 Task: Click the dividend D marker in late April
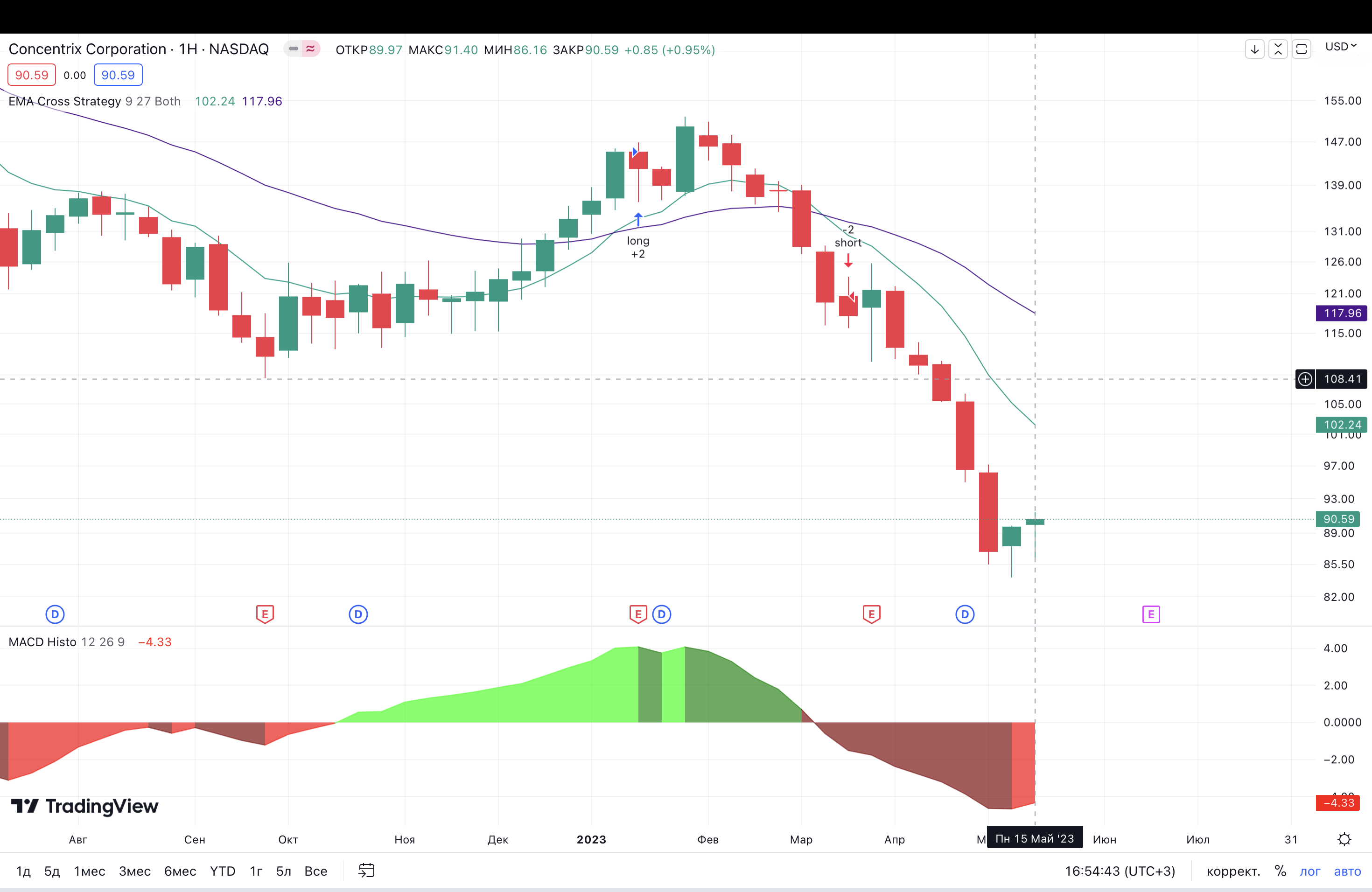[x=965, y=614]
